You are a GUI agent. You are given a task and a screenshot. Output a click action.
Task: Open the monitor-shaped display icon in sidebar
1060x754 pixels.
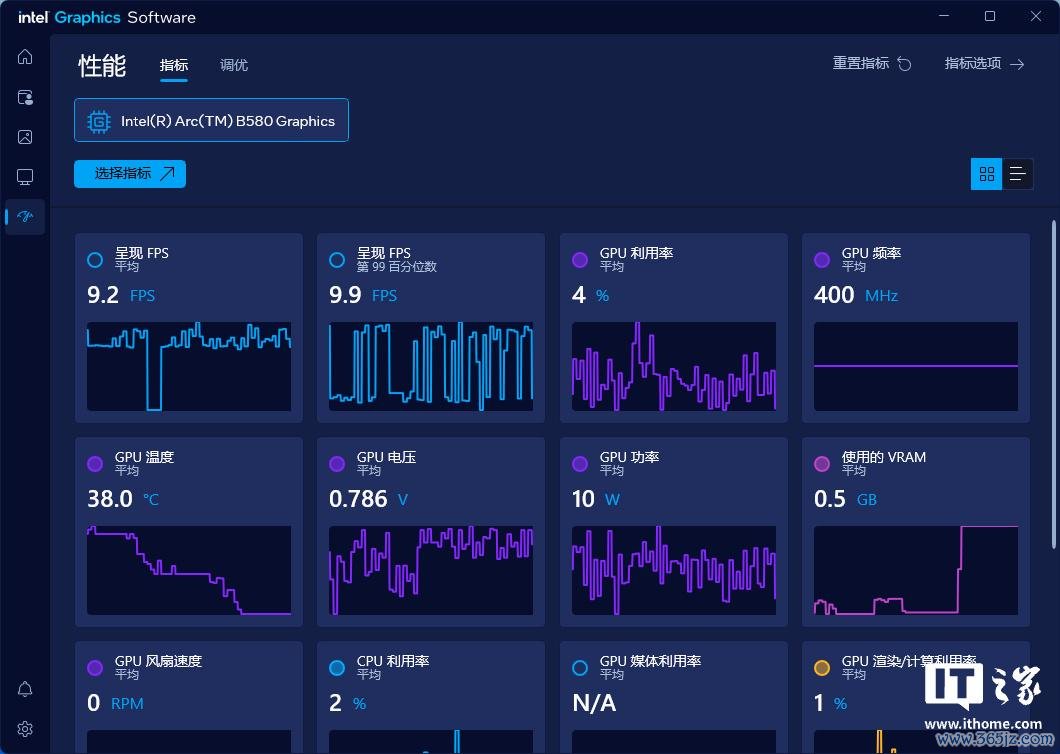coord(25,177)
